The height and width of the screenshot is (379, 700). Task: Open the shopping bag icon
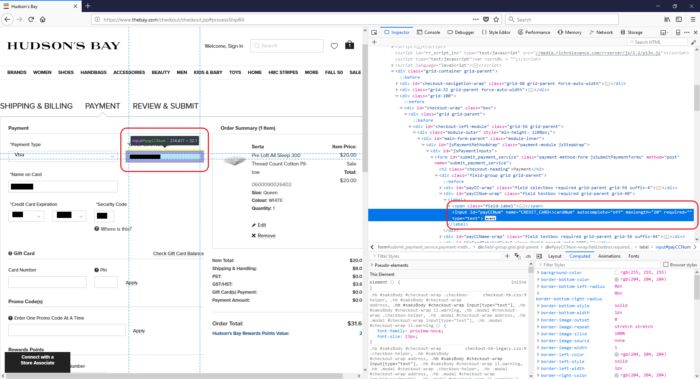pyautogui.click(x=350, y=45)
